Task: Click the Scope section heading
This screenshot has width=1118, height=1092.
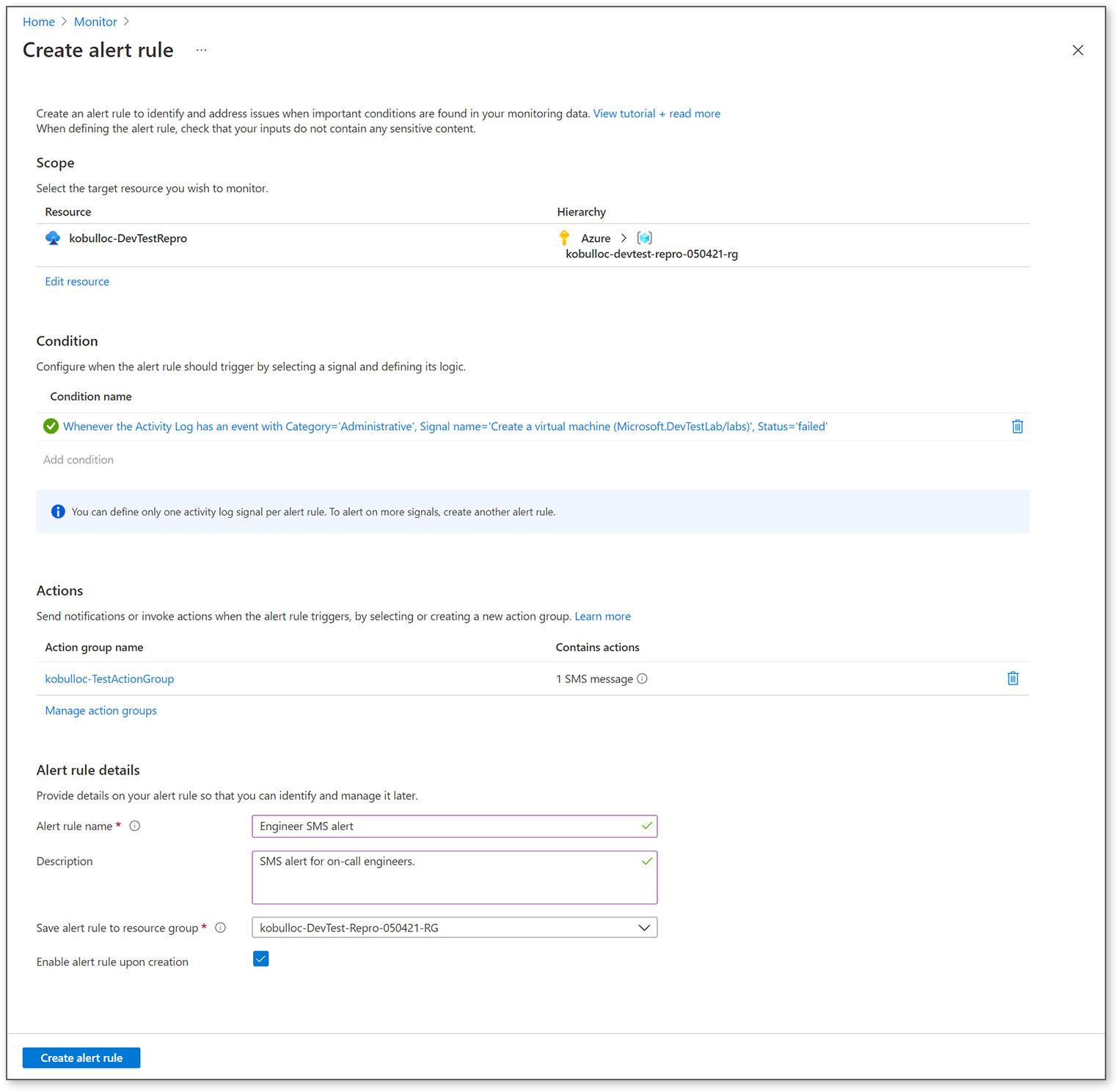Action: [x=55, y=163]
